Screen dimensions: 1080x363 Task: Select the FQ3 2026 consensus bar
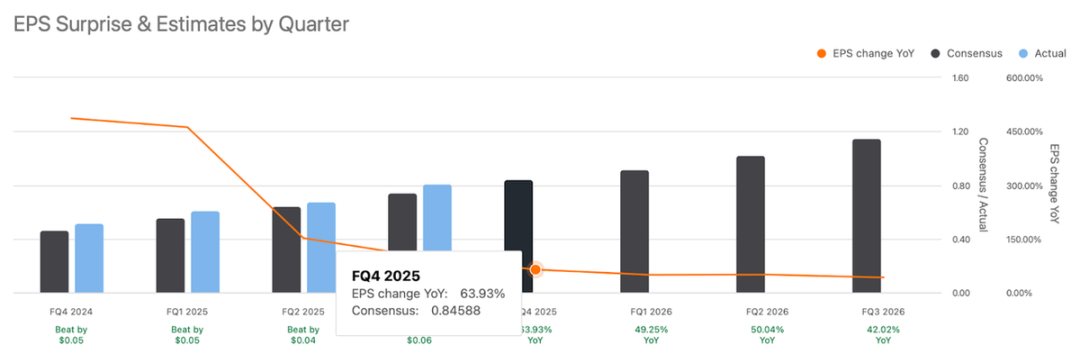[866, 216]
